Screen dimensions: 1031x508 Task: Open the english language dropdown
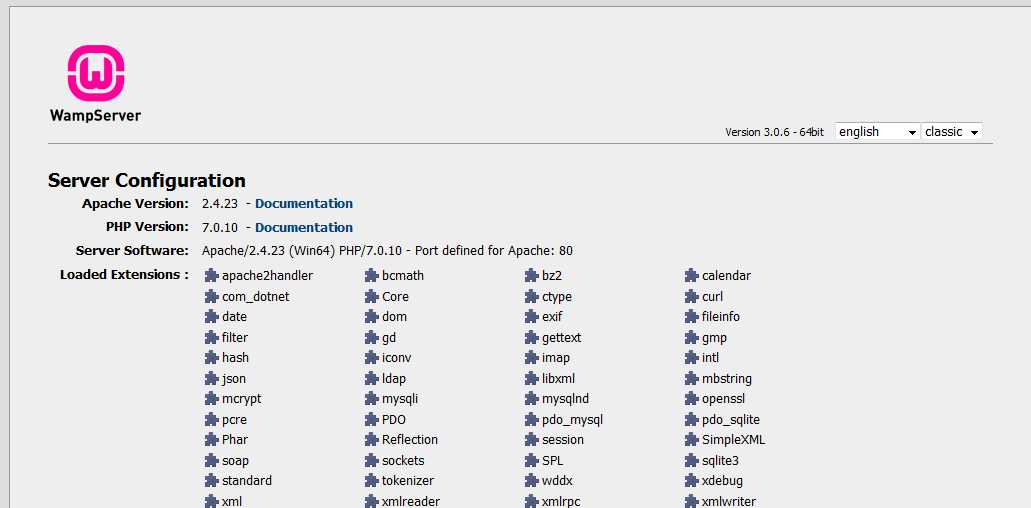pyautogui.click(x=877, y=131)
